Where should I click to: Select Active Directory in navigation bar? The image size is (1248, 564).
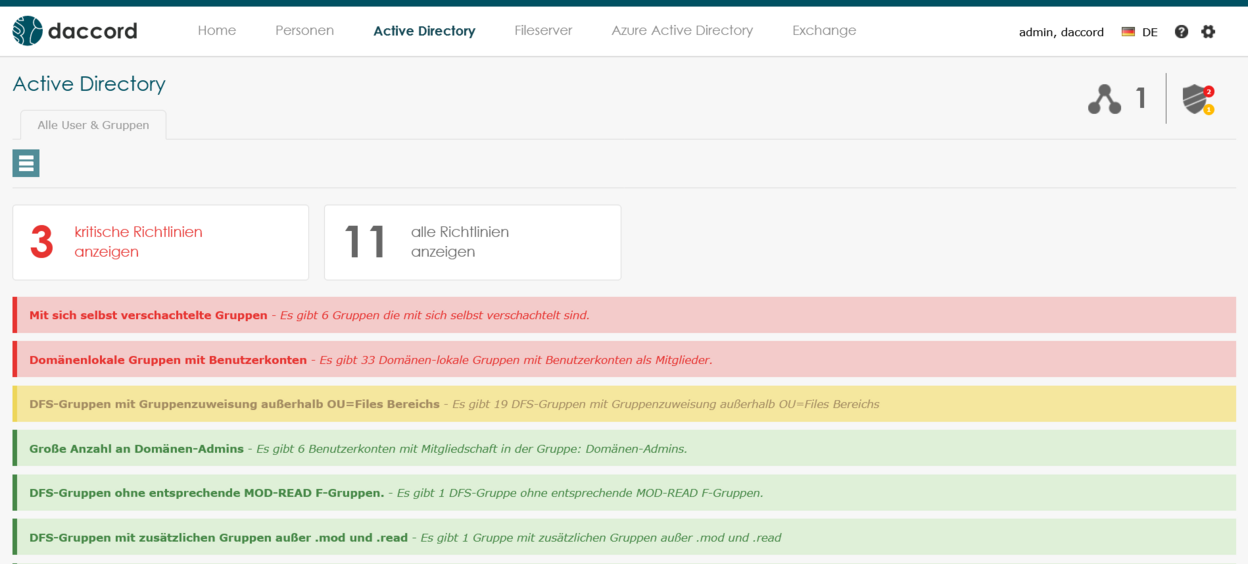tap(424, 31)
